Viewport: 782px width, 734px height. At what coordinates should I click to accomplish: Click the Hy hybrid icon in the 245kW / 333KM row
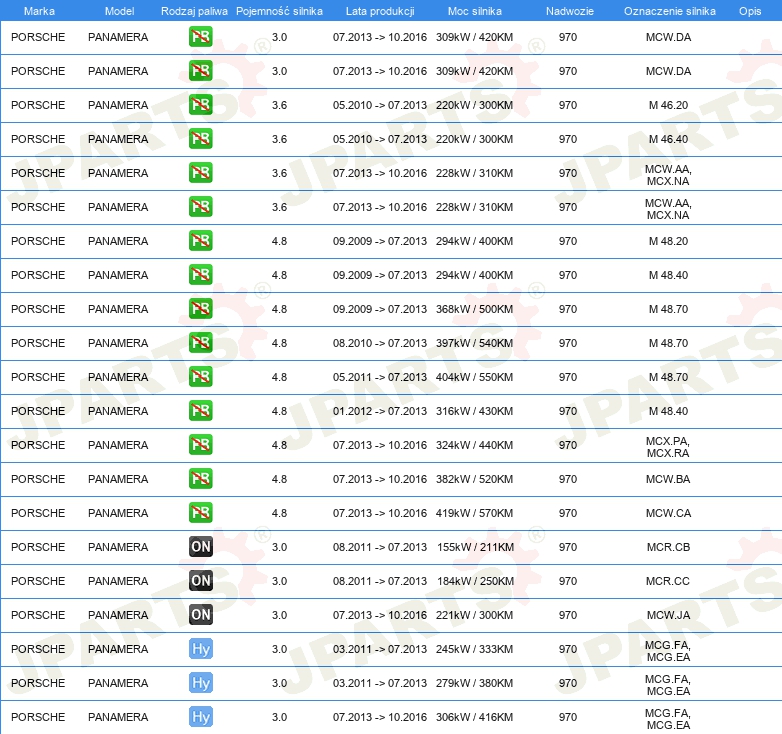(200, 649)
